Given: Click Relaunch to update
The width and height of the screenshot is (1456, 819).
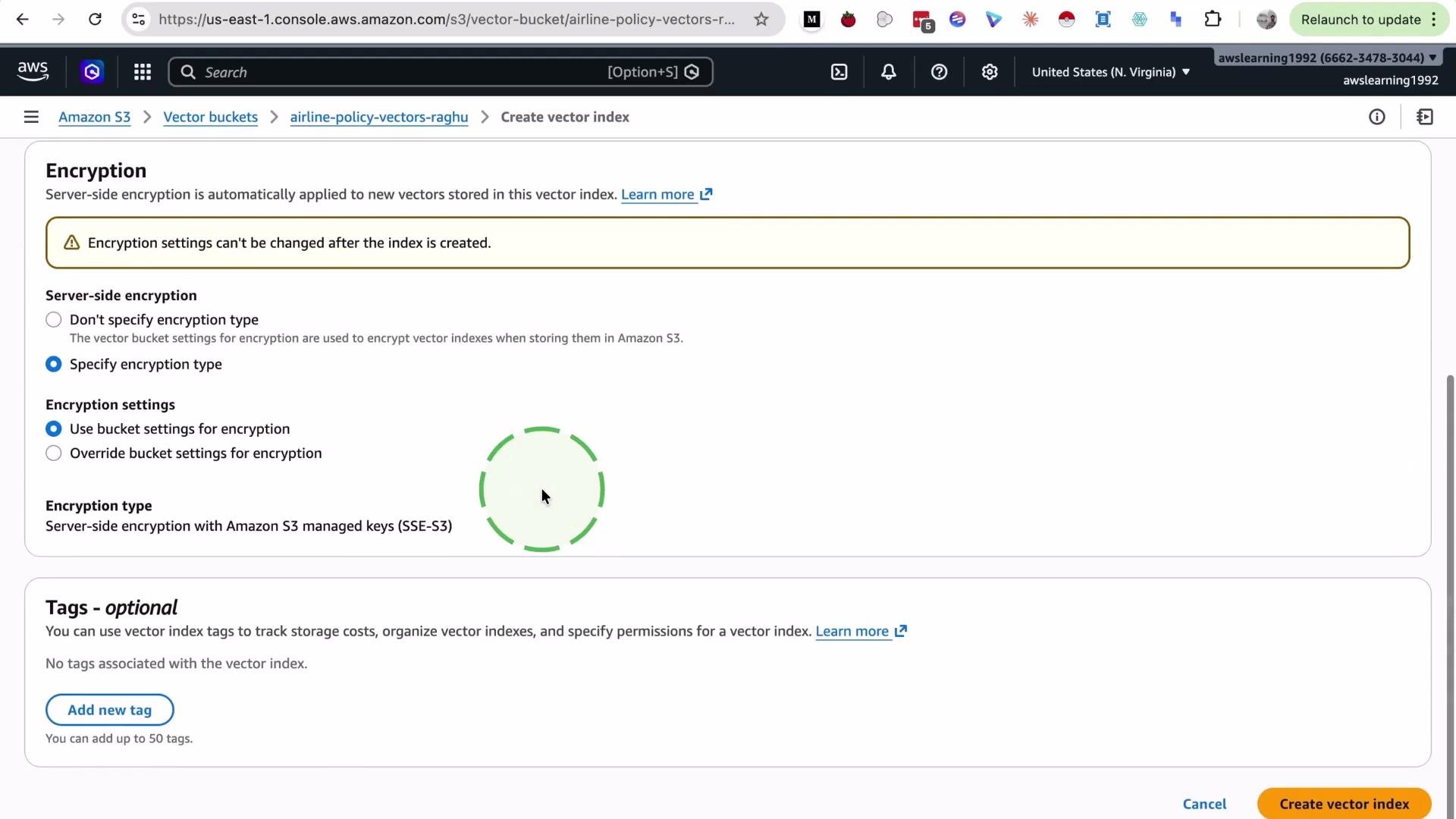Looking at the screenshot, I should click(1360, 20).
